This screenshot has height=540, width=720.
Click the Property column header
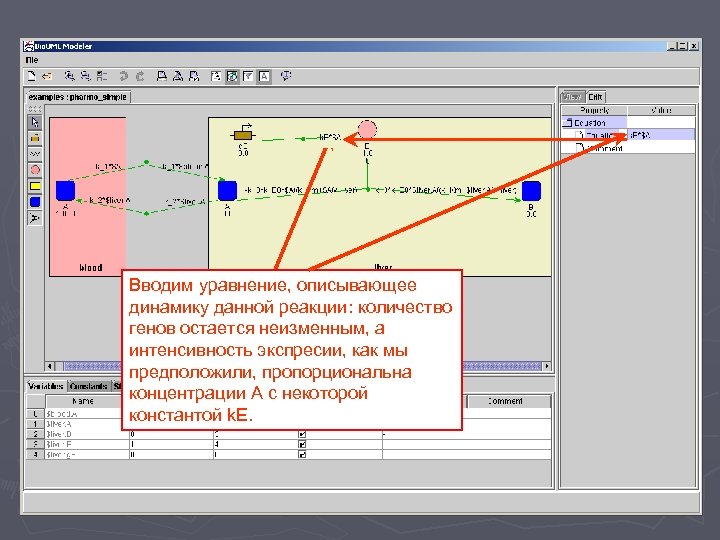coord(594,110)
